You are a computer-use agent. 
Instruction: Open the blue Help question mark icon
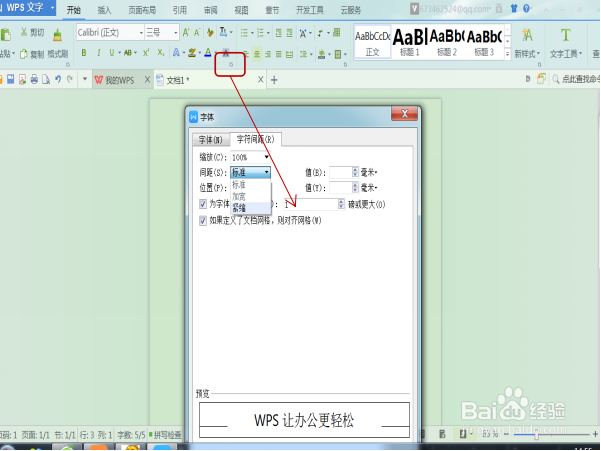pyautogui.click(x=526, y=8)
